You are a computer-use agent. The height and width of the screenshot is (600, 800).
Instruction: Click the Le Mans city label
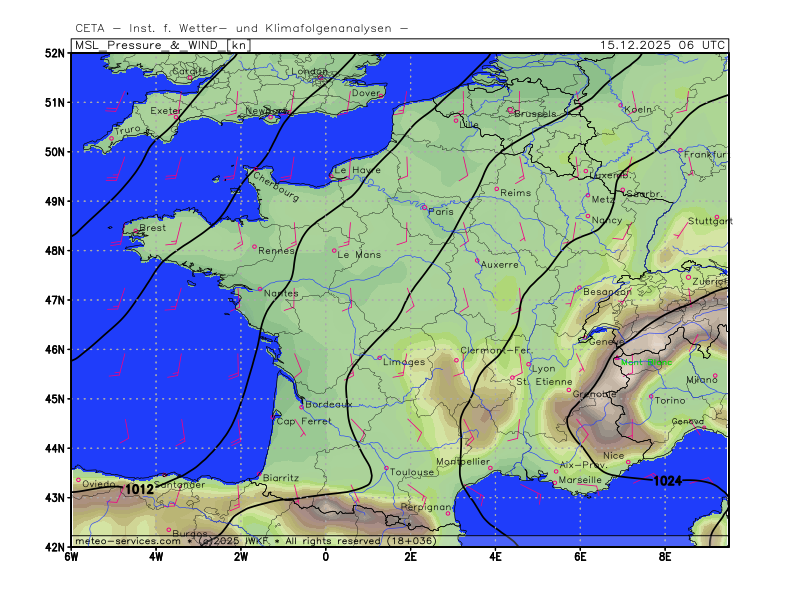click(359, 255)
